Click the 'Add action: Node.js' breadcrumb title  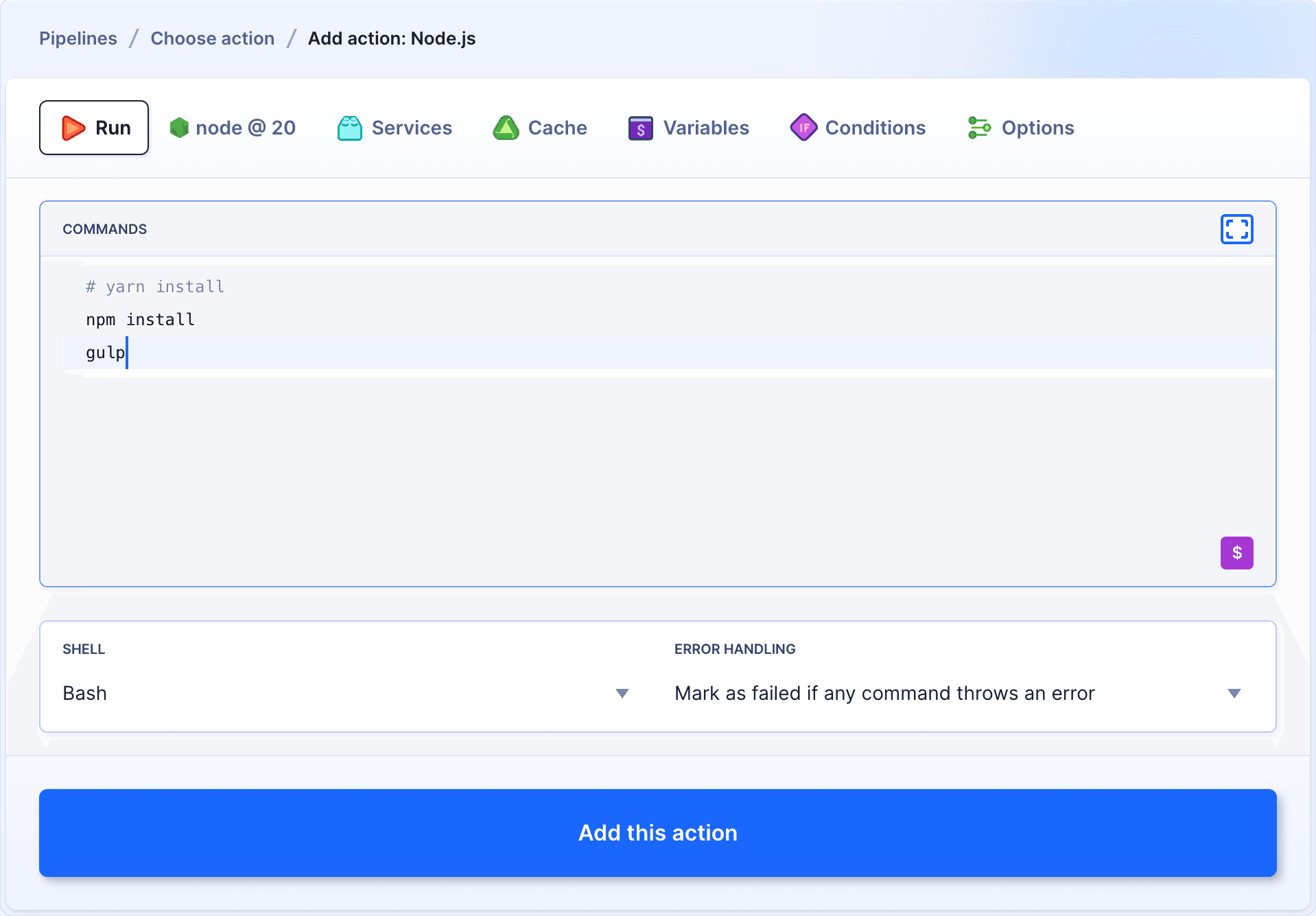(x=392, y=38)
